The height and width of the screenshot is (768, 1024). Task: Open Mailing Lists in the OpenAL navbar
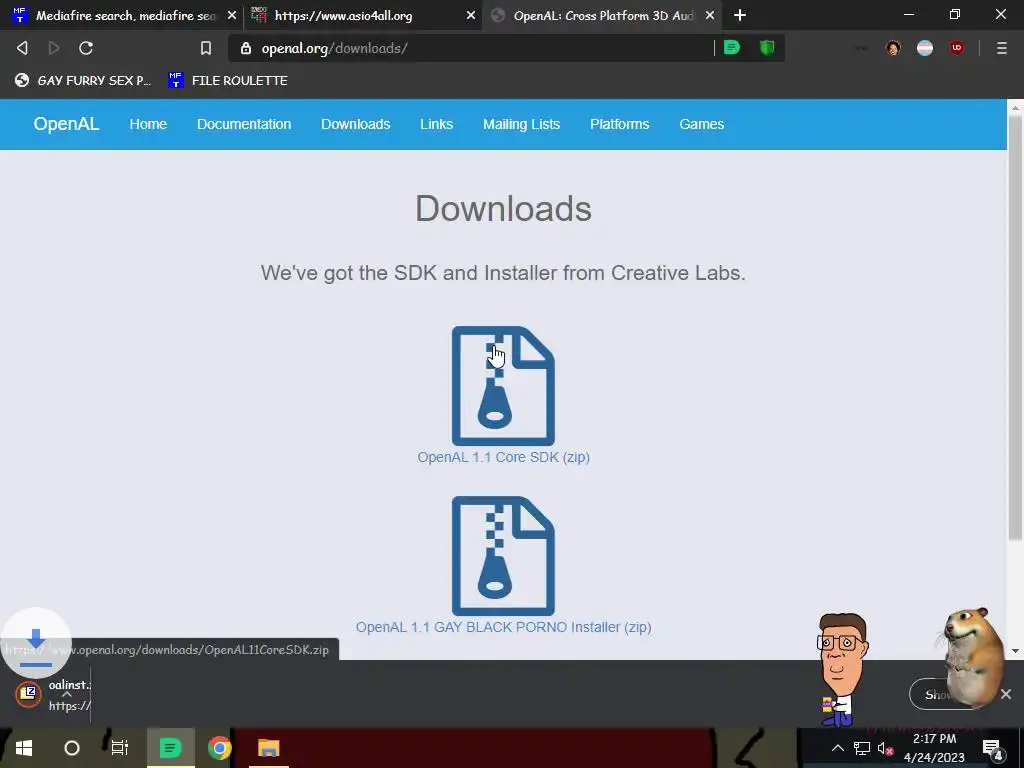click(x=522, y=124)
